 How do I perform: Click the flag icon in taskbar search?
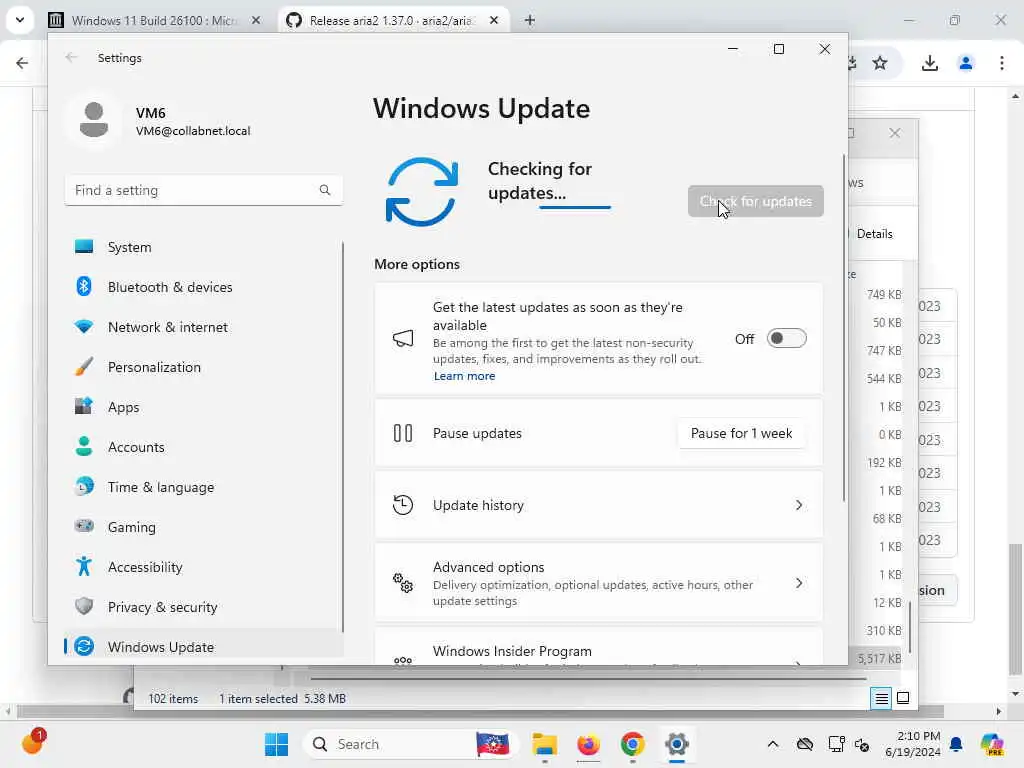pos(493,744)
